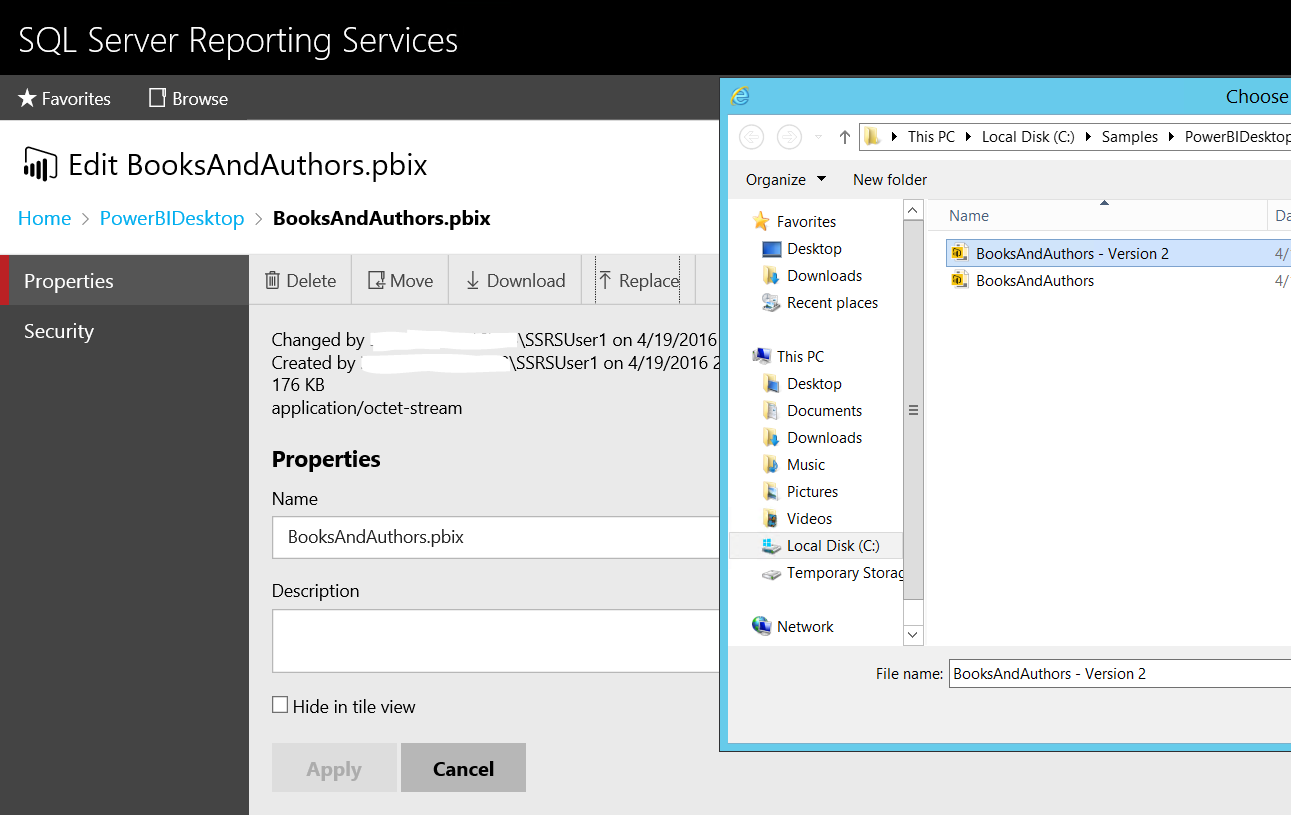Viewport: 1291px width, 815px height.
Task: Download the pbix file
Action: click(515, 280)
